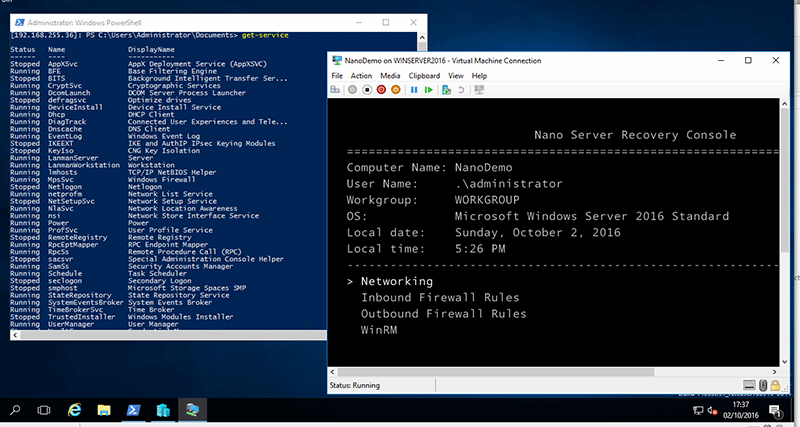The image size is (800, 427).
Task: Click the taskbar clock showing 17:37
Action: [740, 405]
